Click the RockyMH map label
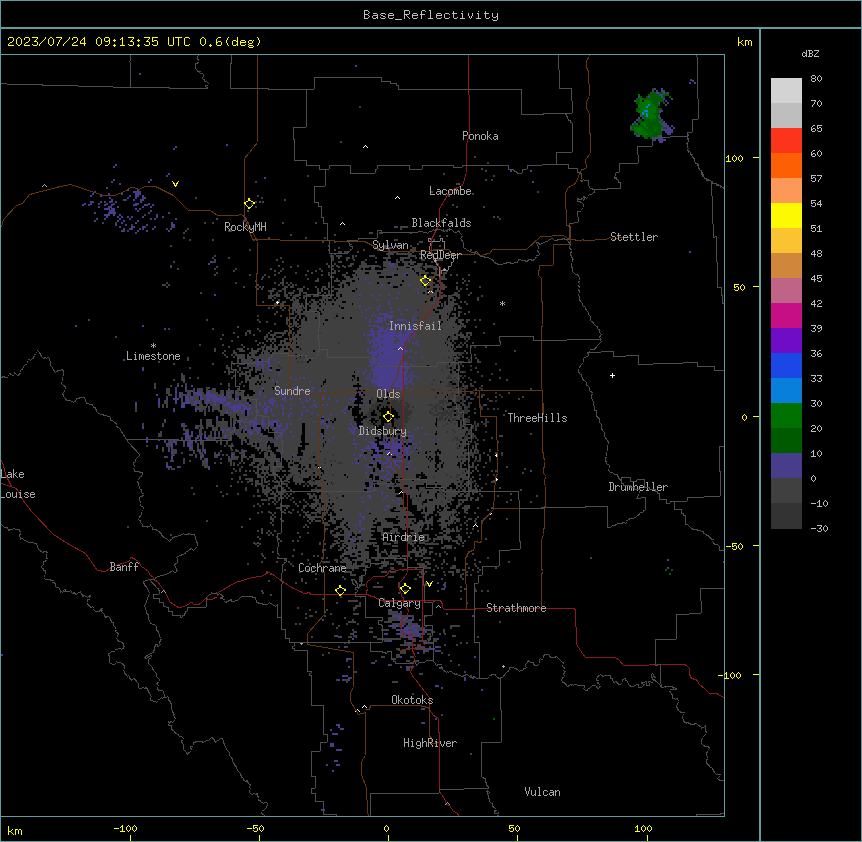Viewport: 862px width, 842px height. point(245,227)
